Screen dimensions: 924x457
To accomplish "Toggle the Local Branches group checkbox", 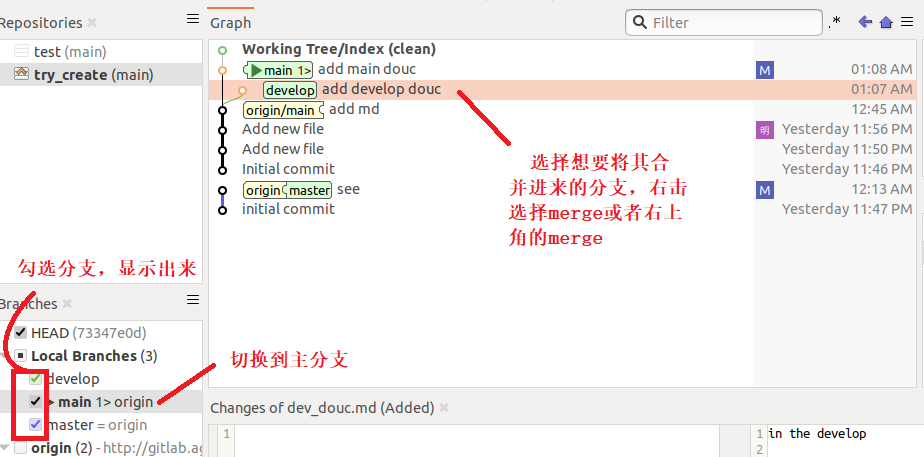I will point(21,356).
